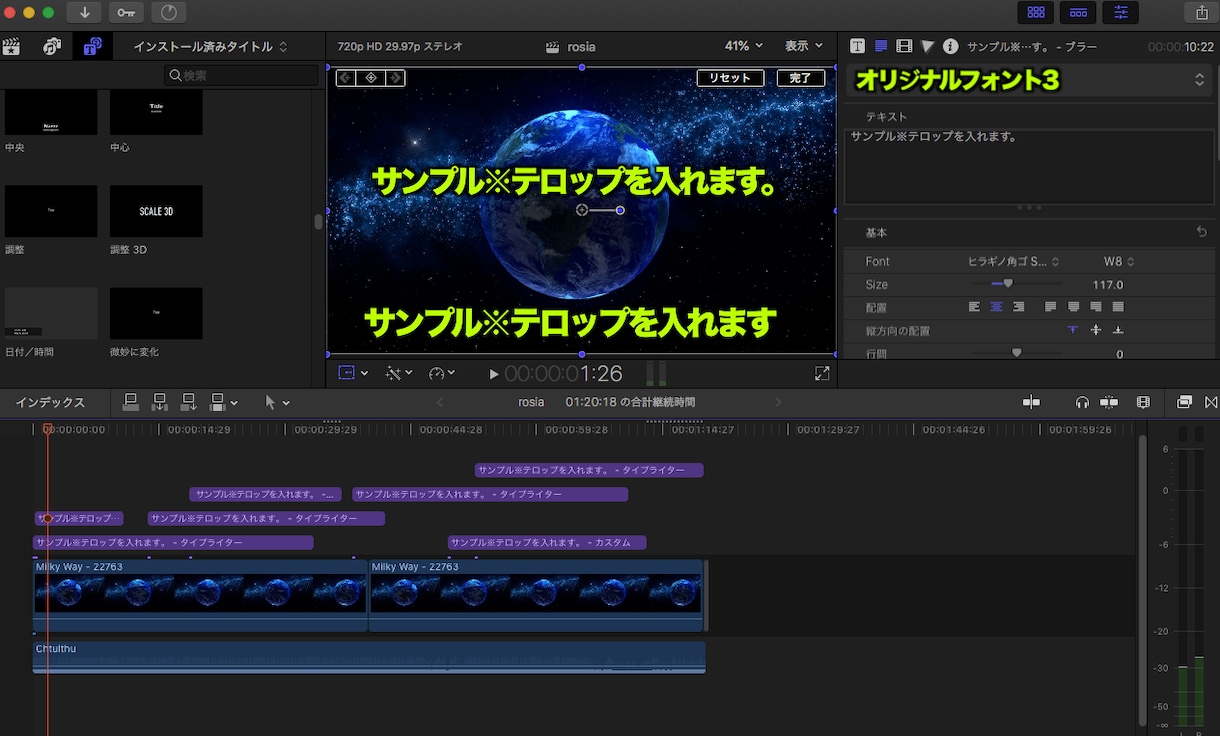Image resolution: width=1220 pixels, height=736 pixels.
Task: Toggle the timeline panel visibility button
Action: (x=1078, y=13)
